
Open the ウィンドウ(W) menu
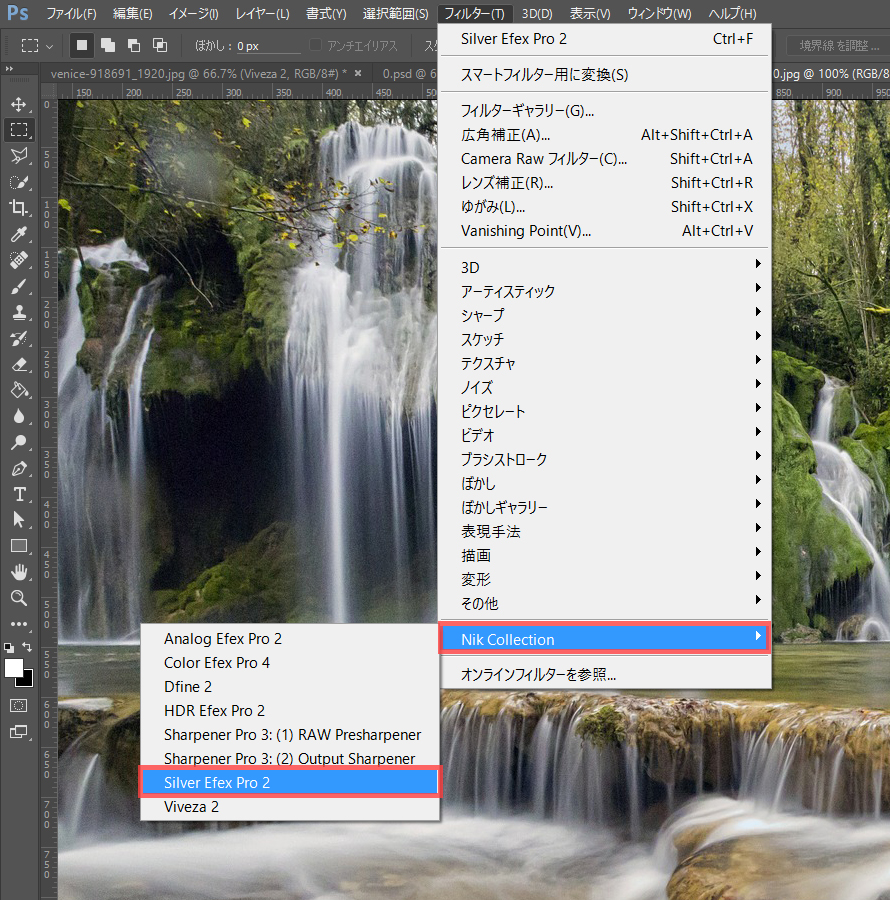point(659,13)
